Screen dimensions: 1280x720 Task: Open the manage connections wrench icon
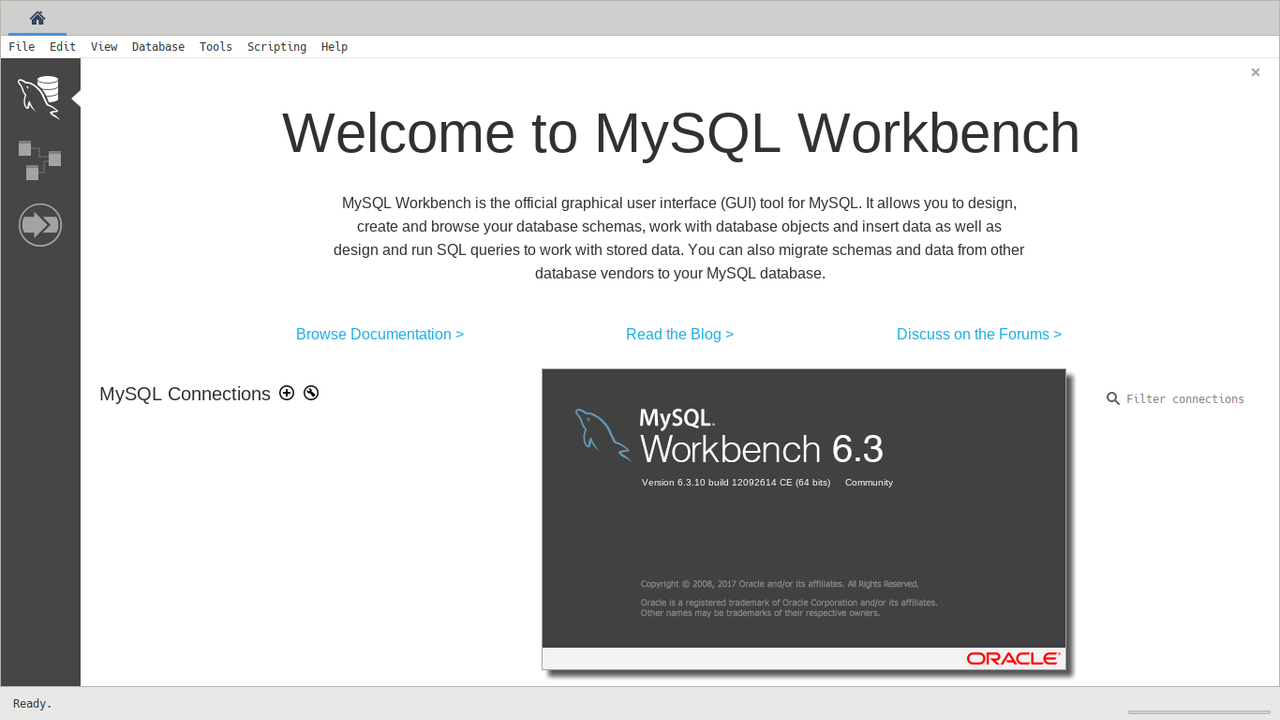311,393
